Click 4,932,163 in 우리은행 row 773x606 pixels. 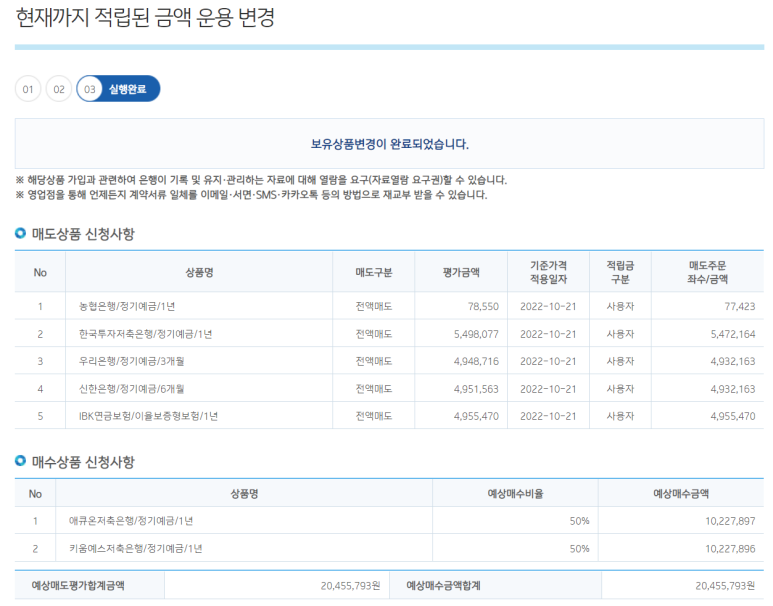(733, 361)
